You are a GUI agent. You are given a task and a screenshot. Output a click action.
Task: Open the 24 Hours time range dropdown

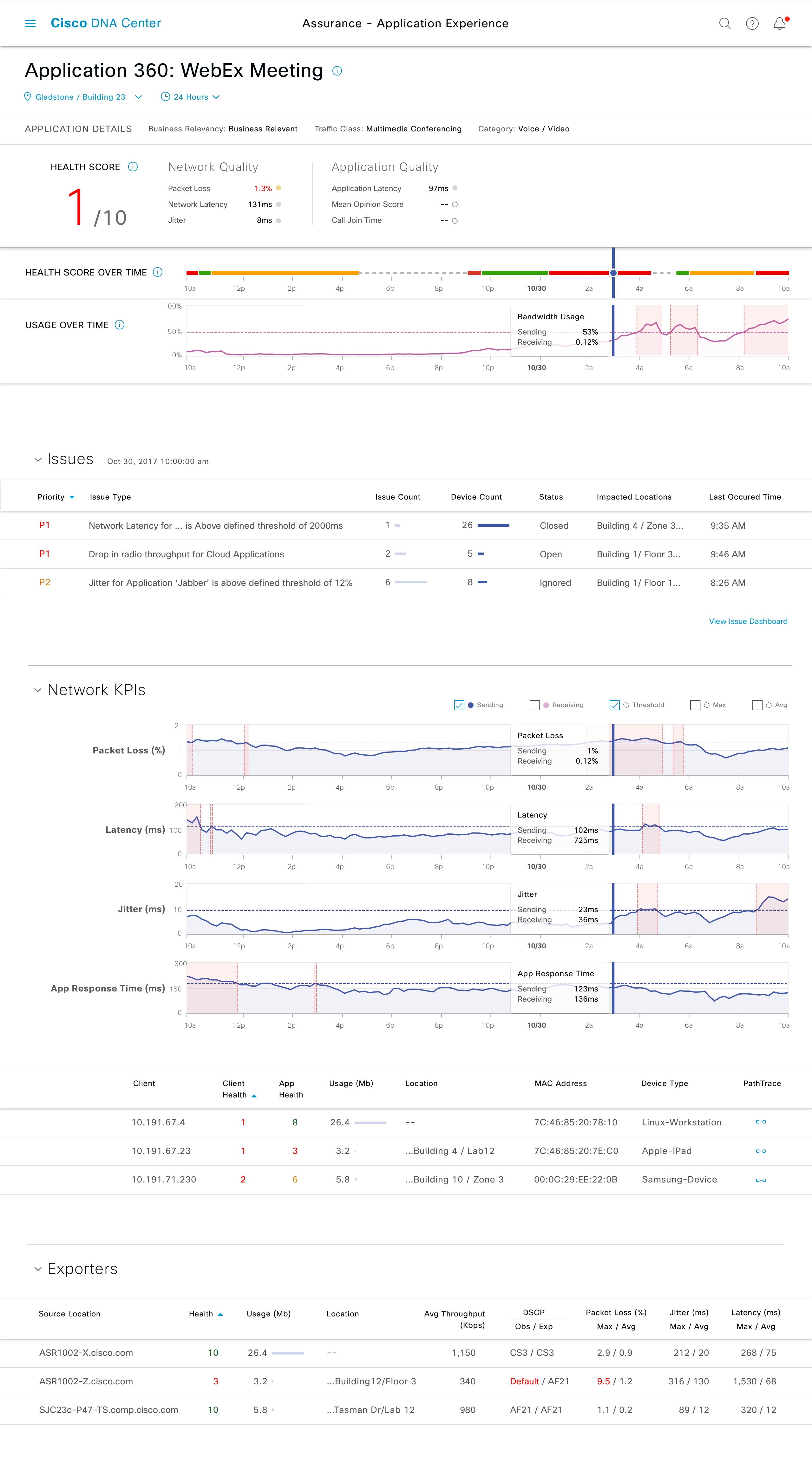tap(191, 97)
